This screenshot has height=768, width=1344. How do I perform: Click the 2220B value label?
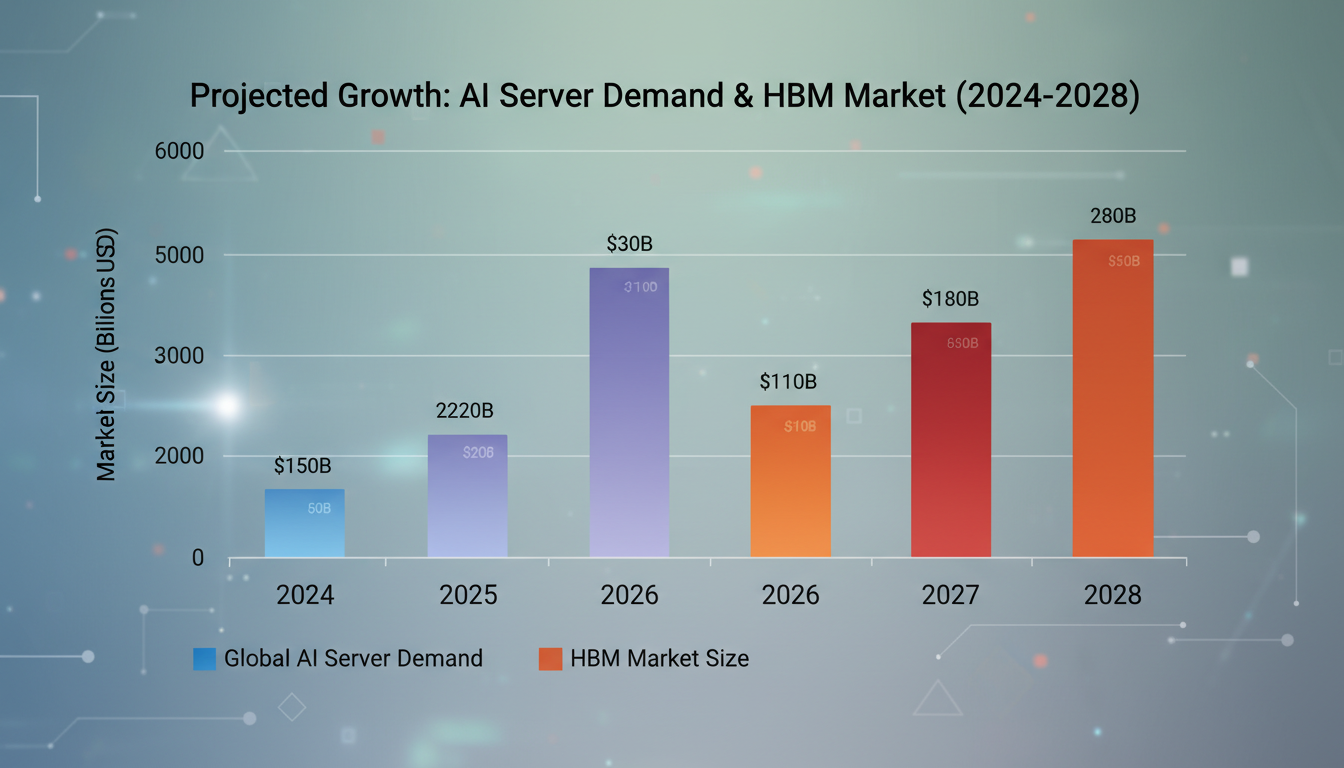(467, 410)
